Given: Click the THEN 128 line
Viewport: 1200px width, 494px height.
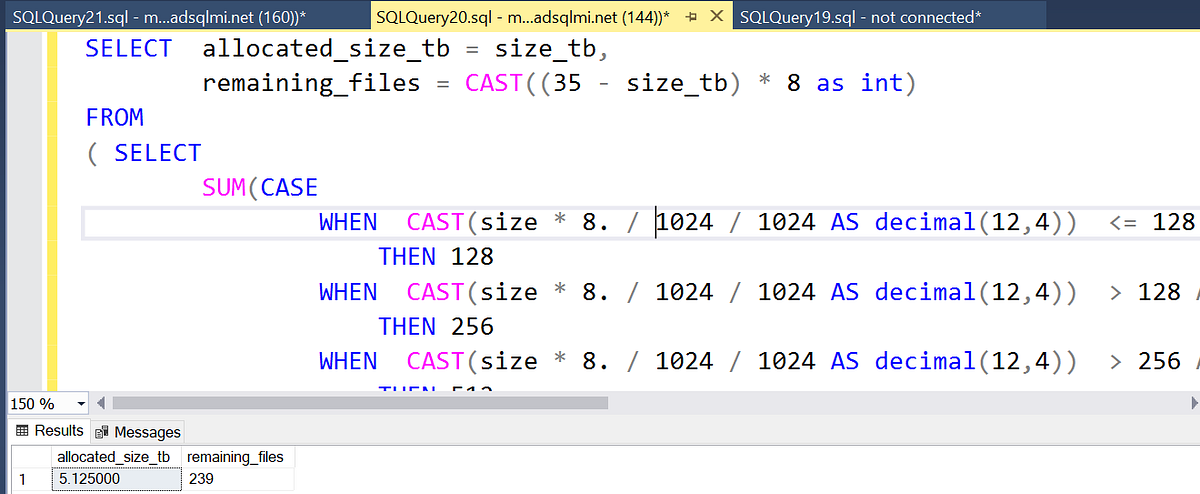Looking at the screenshot, I should point(436,257).
